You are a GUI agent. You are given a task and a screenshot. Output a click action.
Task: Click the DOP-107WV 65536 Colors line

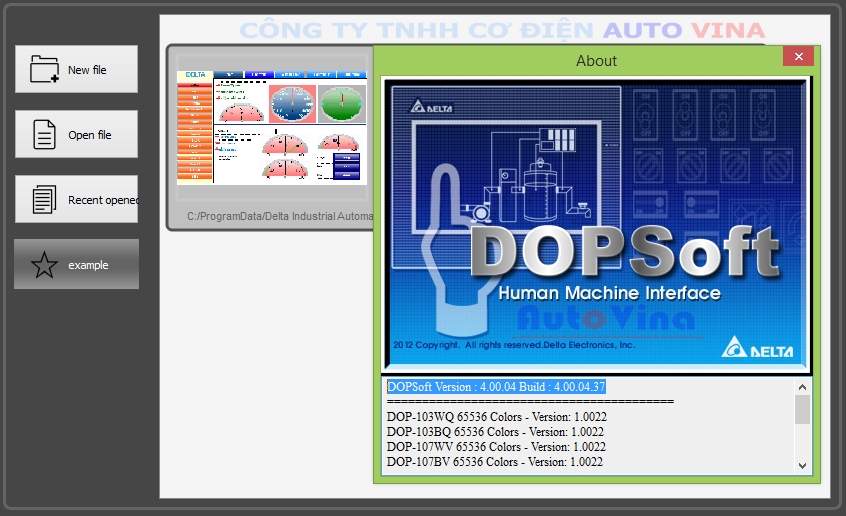[496, 447]
